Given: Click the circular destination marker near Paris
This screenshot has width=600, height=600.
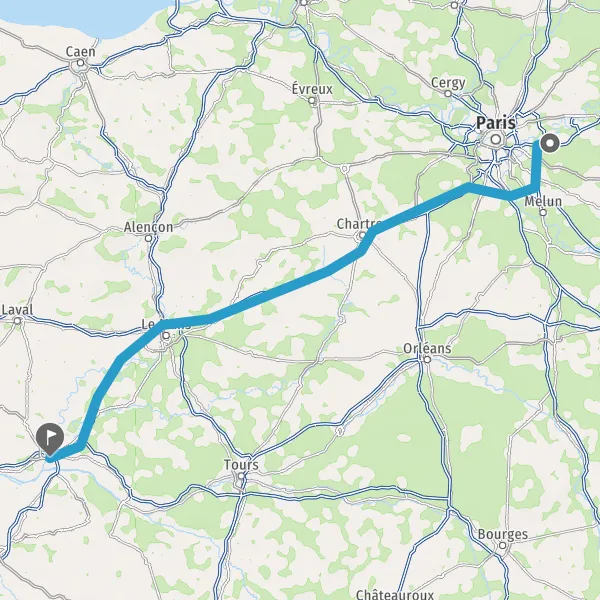Looking at the screenshot, I should [x=550, y=143].
